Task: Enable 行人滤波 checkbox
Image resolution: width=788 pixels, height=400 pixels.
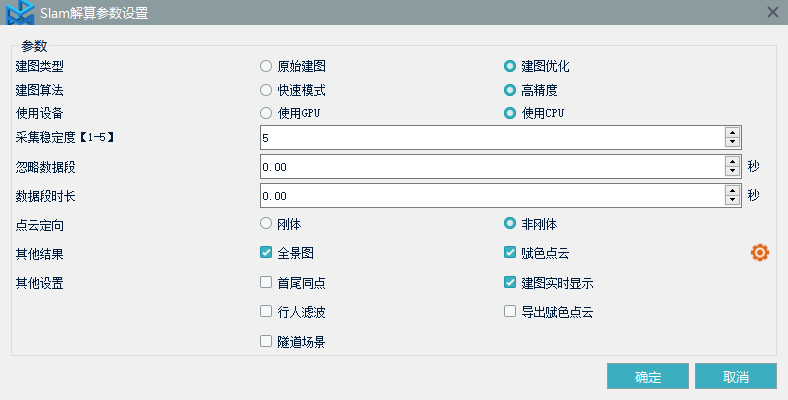Action: click(x=266, y=311)
